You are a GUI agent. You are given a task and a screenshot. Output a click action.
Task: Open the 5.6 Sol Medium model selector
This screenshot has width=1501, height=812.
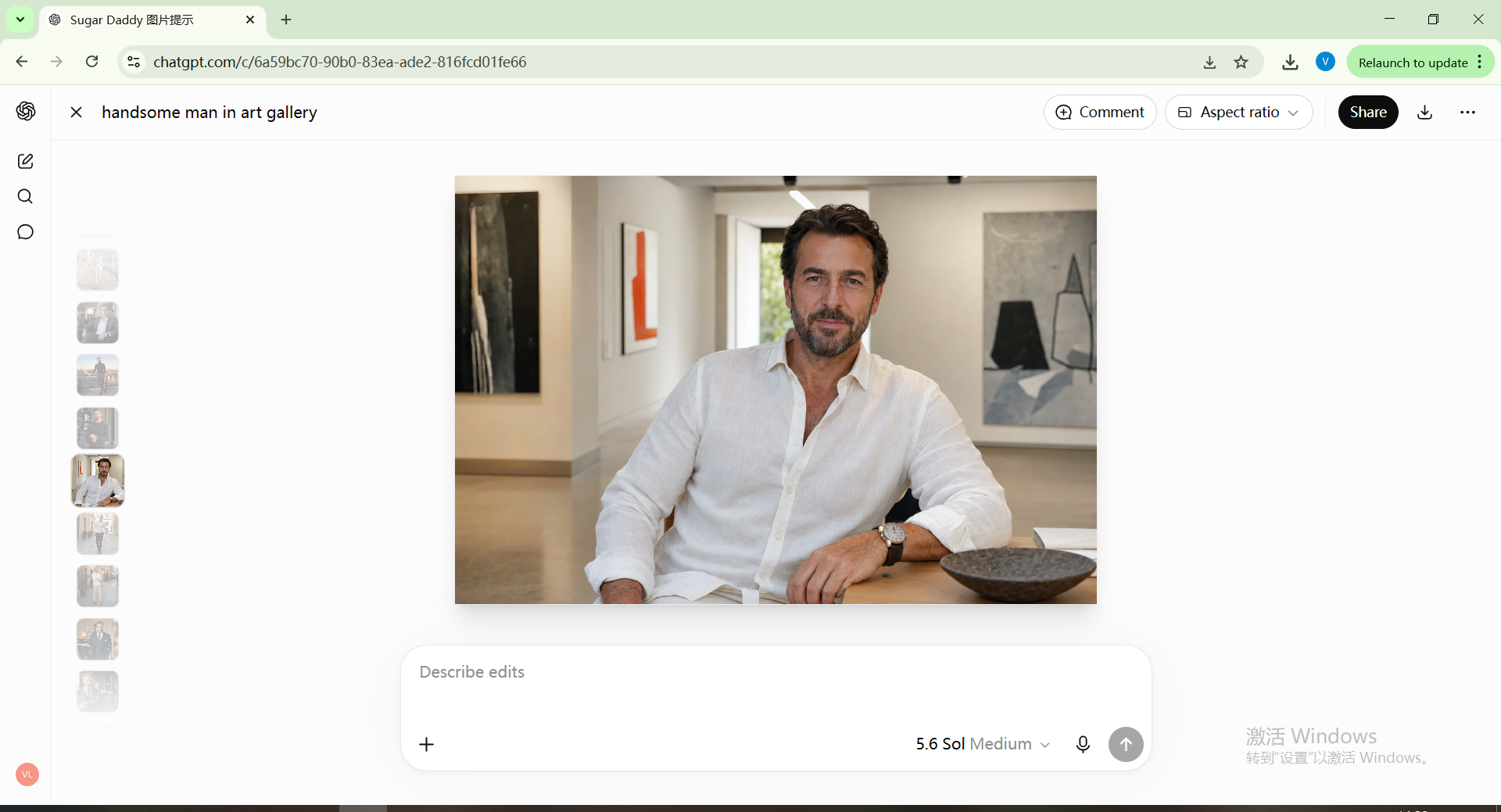(x=983, y=744)
